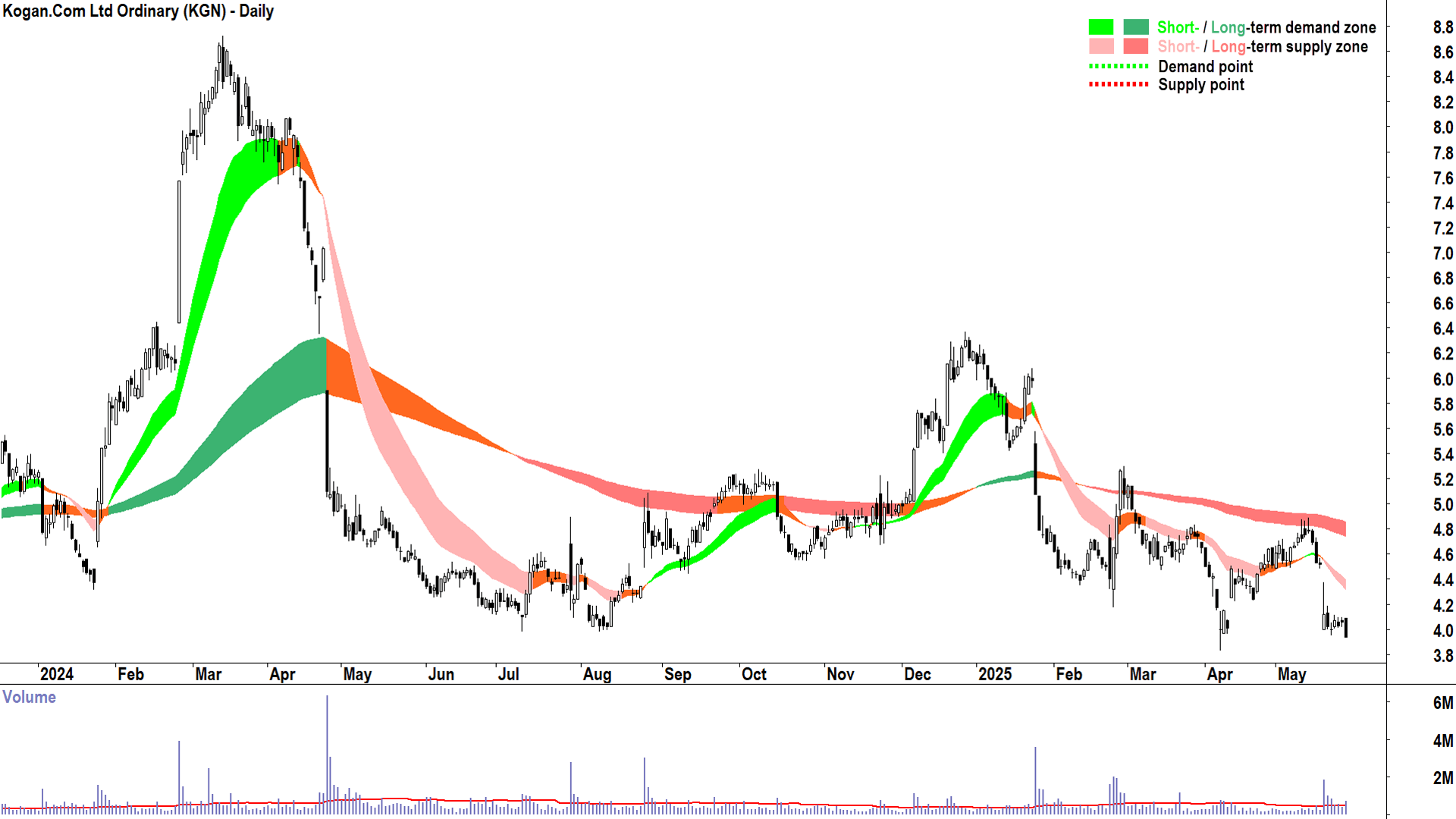Click the 'Demand point' legend label
The width and height of the screenshot is (1456, 819).
(1205, 67)
